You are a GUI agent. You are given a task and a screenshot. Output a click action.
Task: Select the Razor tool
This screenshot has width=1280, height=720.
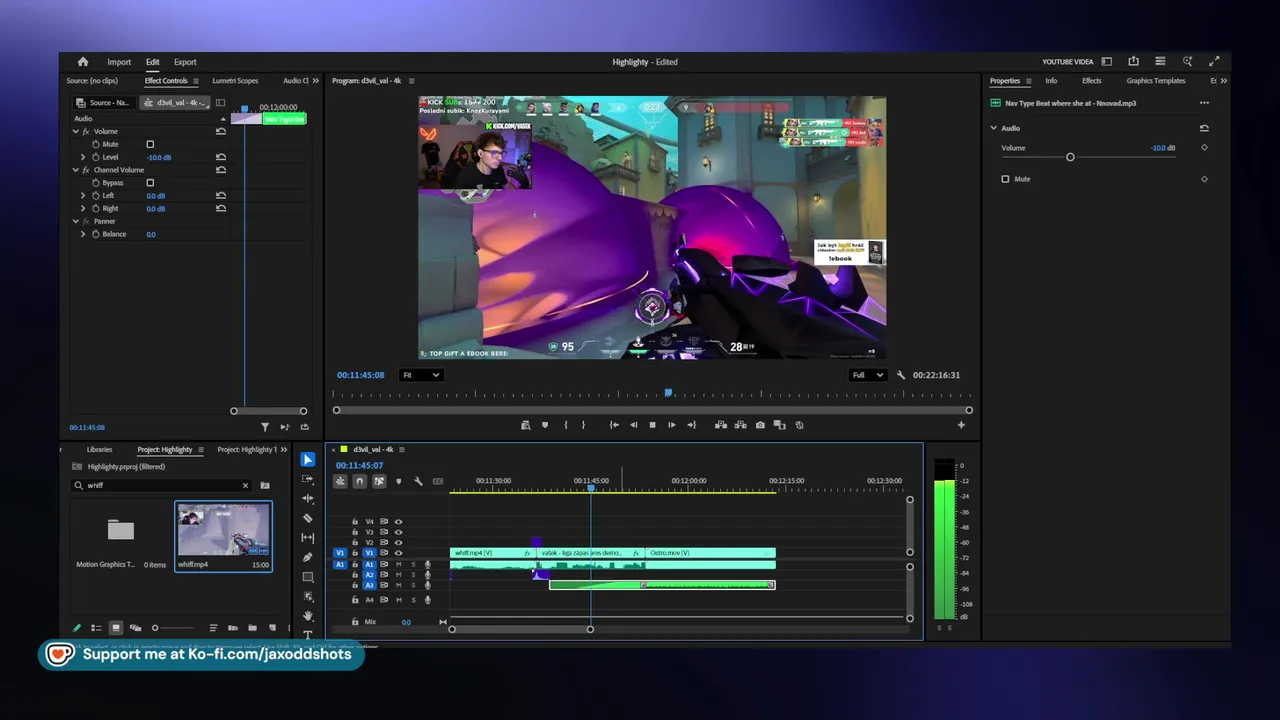click(308, 518)
